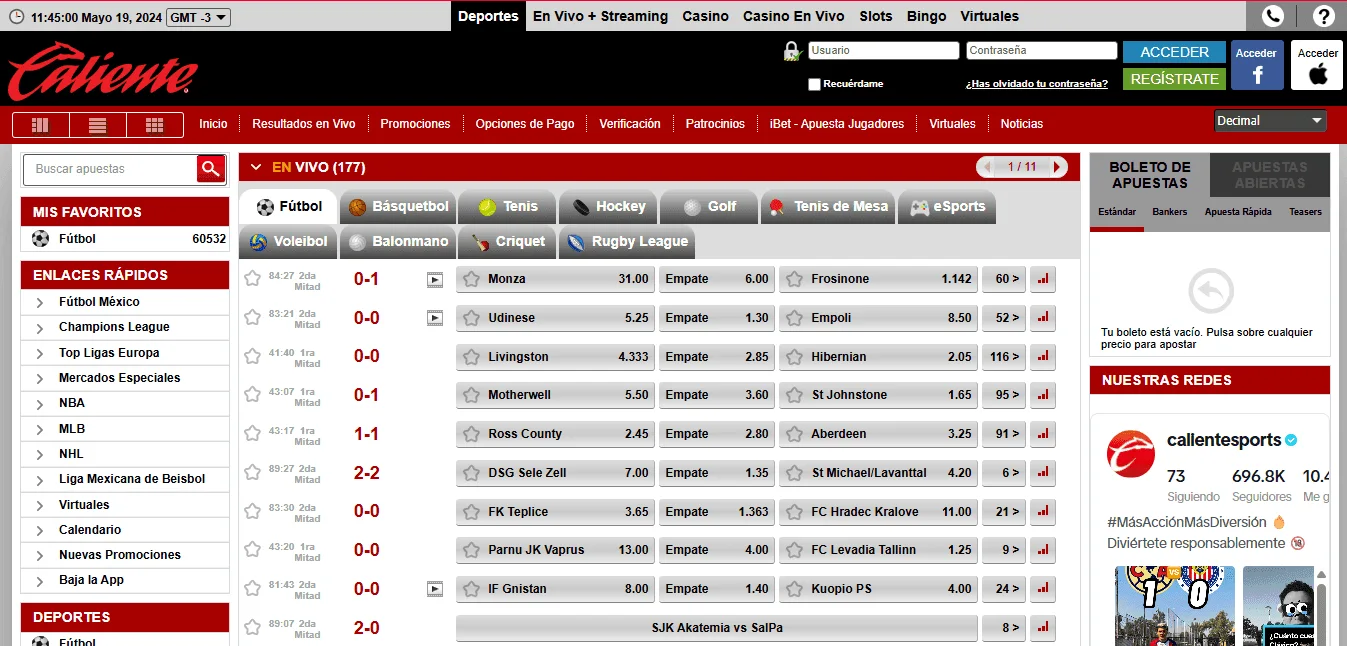Open live stream for Monza vs Frosinone

pyautogui.click(x=434, y=280)
